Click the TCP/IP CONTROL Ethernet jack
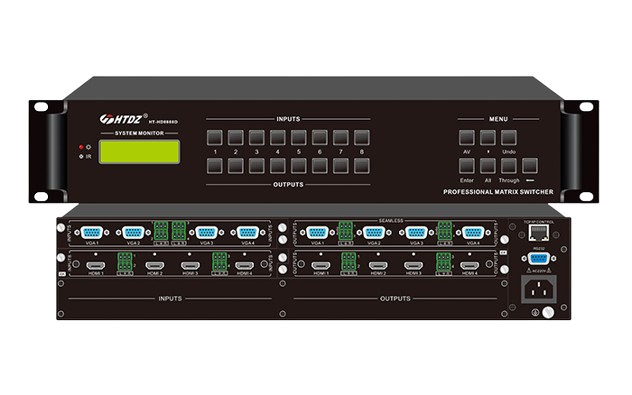Screen dimensions: 632x395 click(x=539, y=233)
